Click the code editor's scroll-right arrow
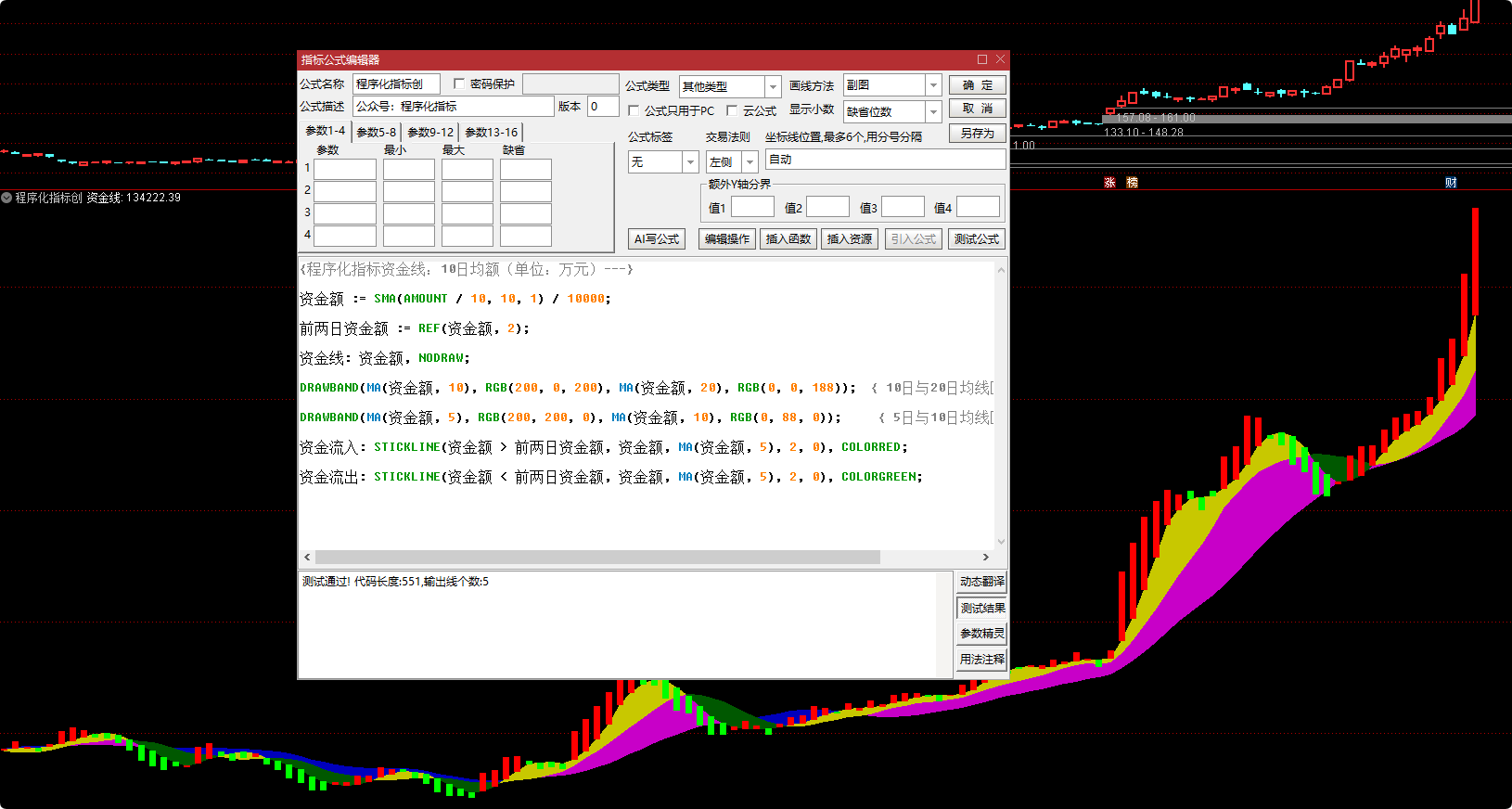 986,558
